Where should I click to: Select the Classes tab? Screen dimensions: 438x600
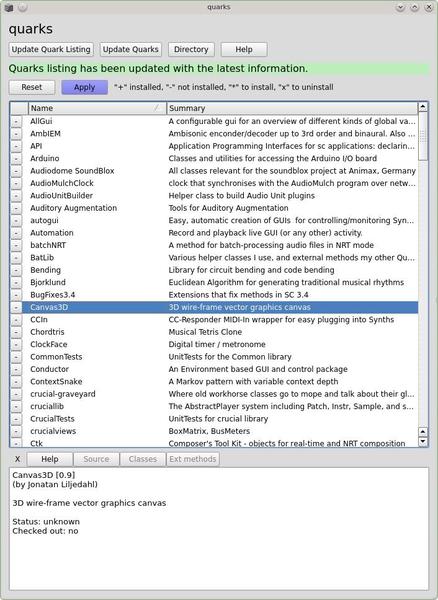point(143,459)
